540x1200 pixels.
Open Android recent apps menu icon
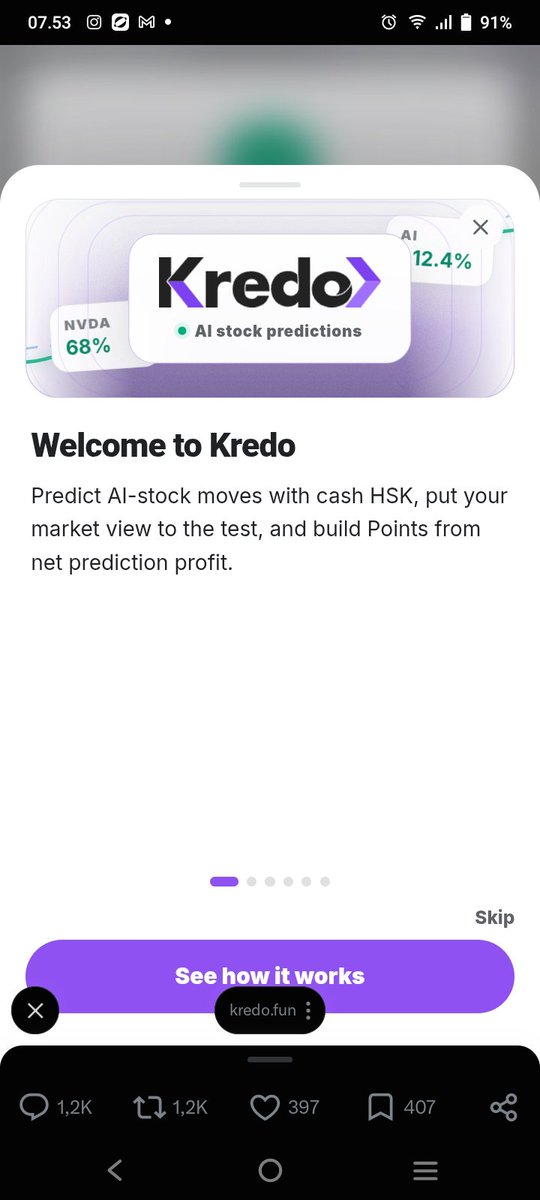(426, 1170)
